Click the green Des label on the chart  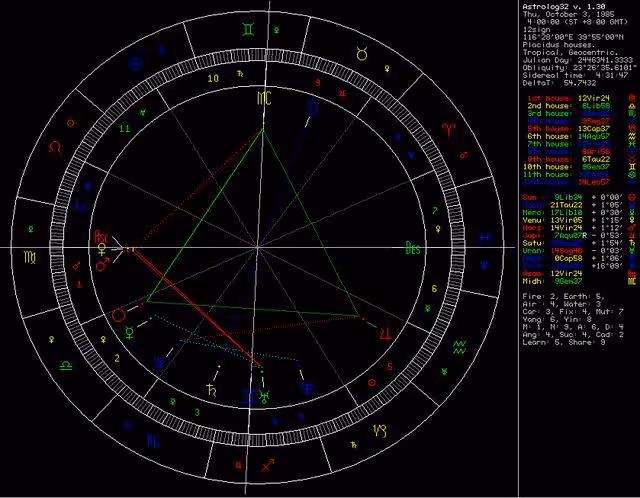[413, 248]
